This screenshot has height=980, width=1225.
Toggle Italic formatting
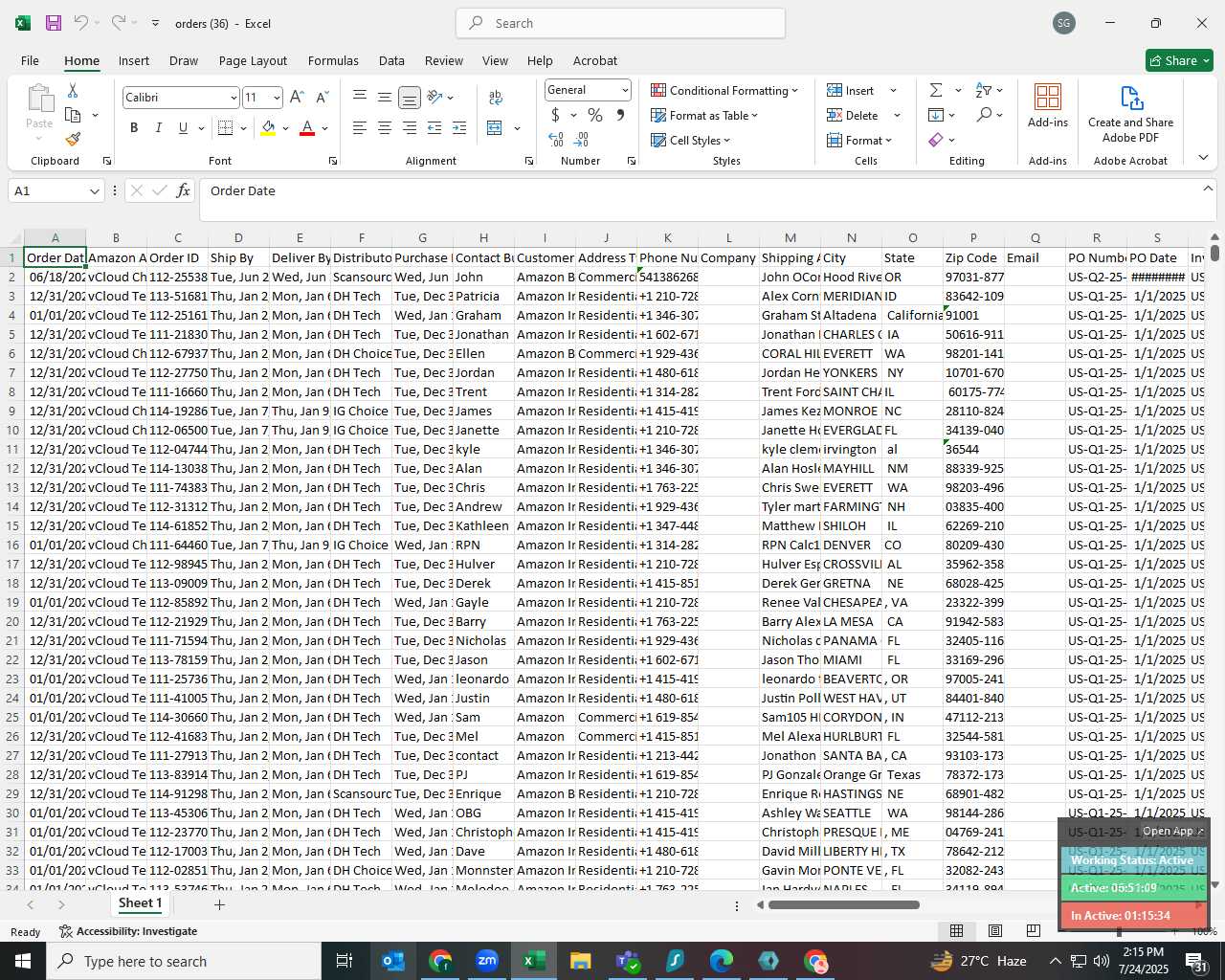pyautogui.click(x=158, y=127)
